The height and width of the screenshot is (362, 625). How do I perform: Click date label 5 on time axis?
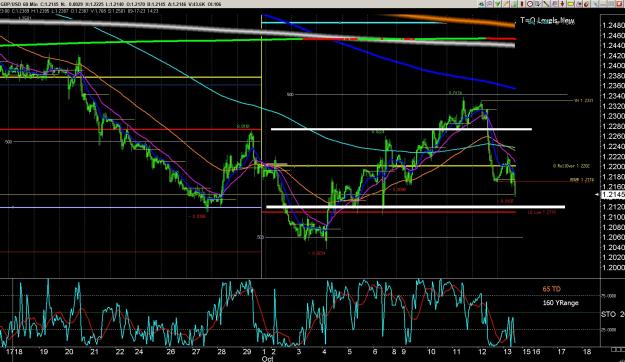(350, 352)
